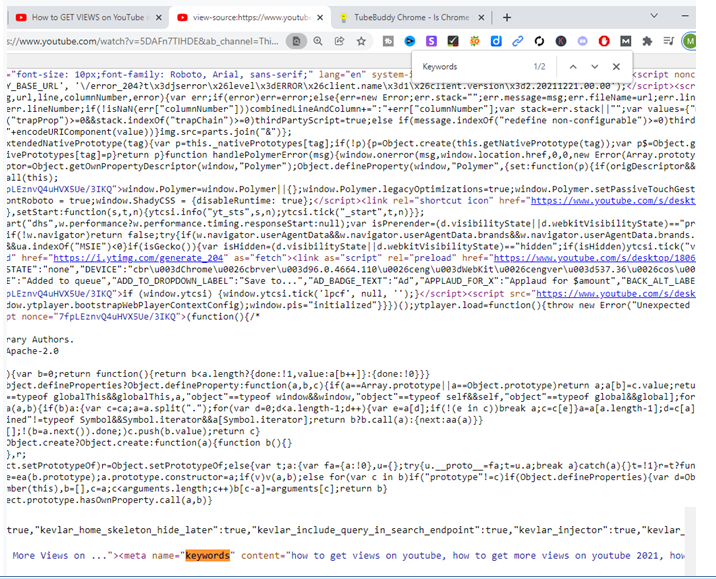Viewport: 716px width, 579px height.
Task: Click 'Apache-2.0' license text
Action: (x=33, y=351)
